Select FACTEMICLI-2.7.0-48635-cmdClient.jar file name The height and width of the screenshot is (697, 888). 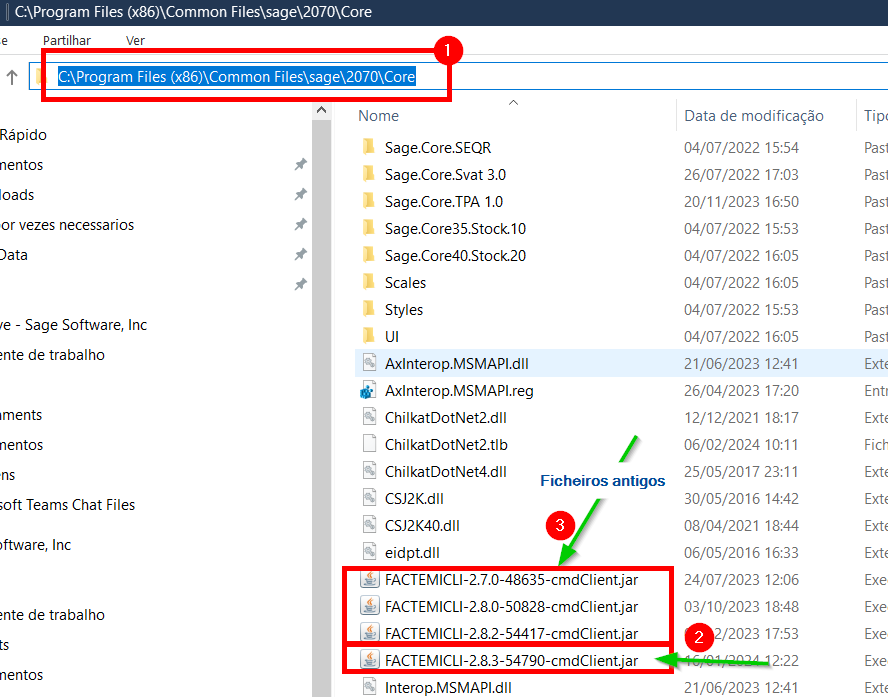pyautogui.click(x=511, y=580)
